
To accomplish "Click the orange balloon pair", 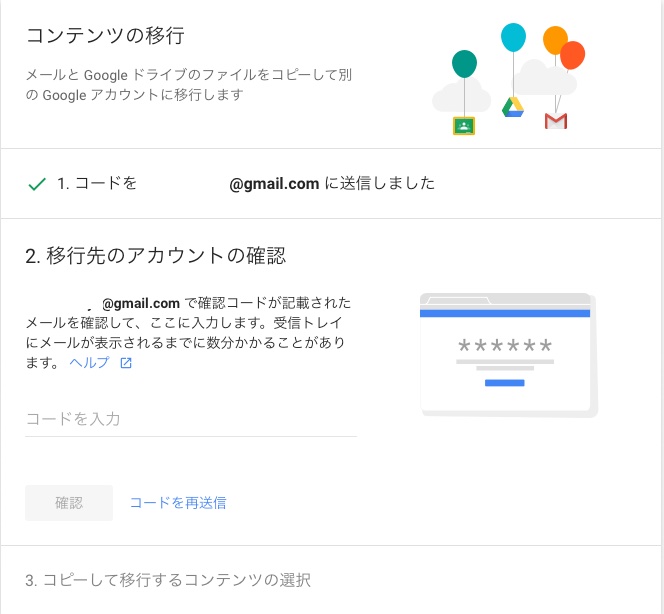I will (x=564, y=47).
